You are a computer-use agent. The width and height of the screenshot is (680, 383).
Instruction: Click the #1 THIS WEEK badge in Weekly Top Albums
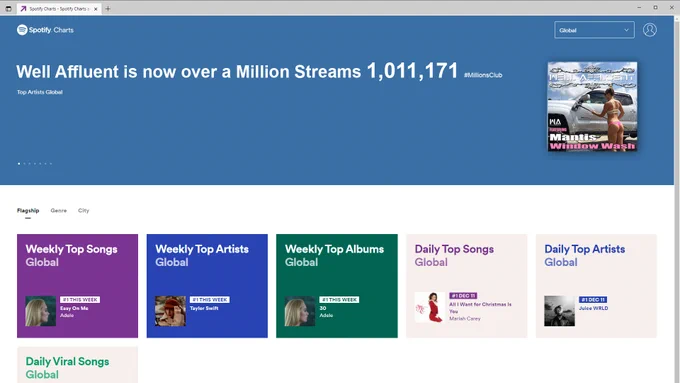pos(339,300)
